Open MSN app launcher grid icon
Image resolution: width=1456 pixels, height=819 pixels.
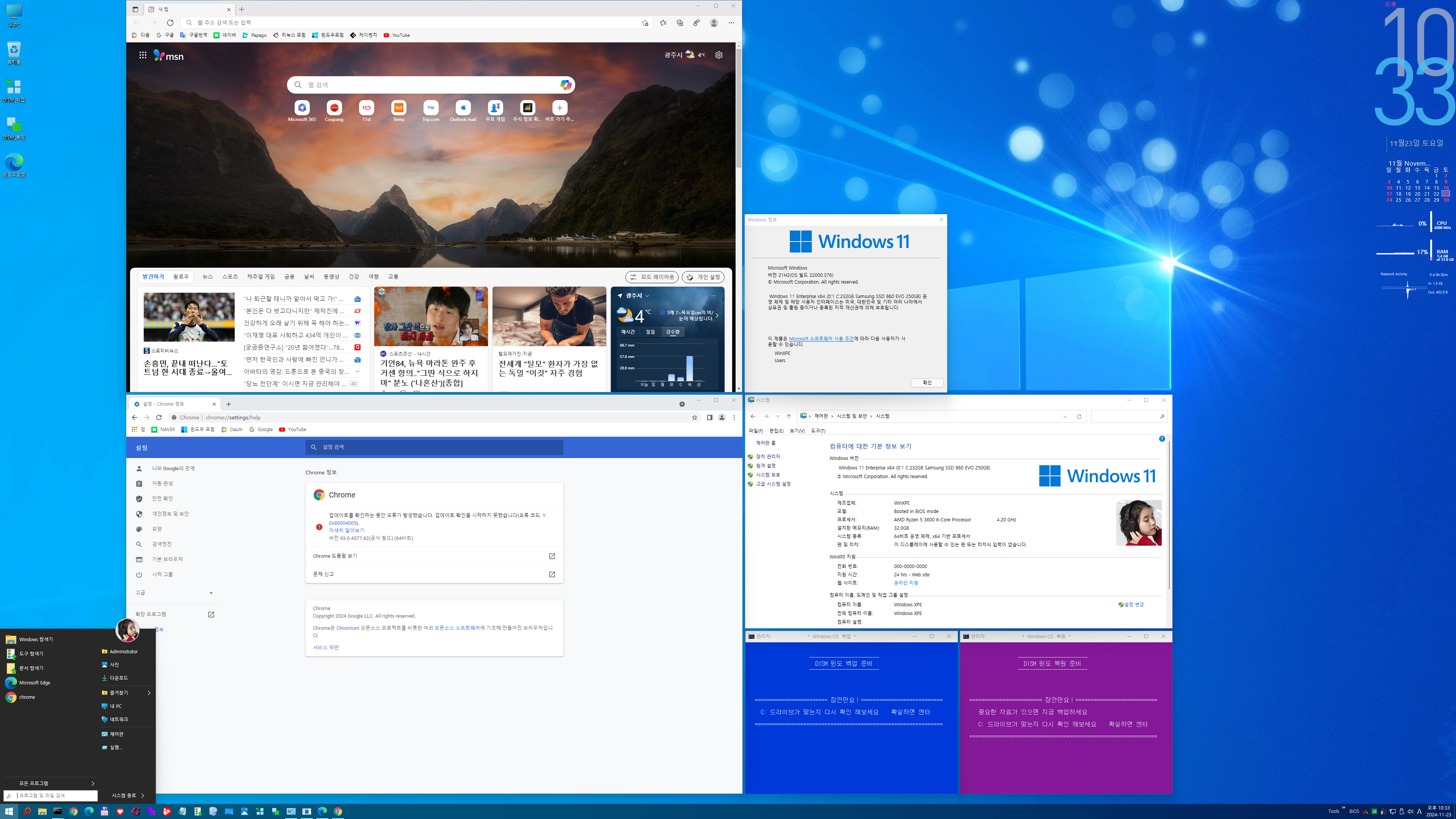143,55
